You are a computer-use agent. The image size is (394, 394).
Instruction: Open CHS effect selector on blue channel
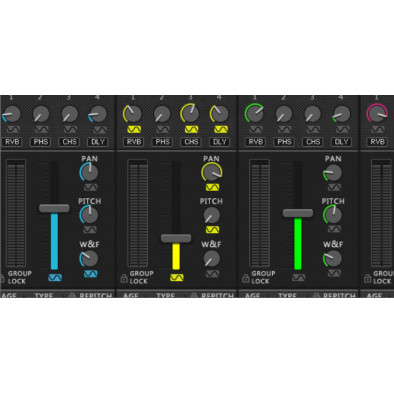(70, 142)
